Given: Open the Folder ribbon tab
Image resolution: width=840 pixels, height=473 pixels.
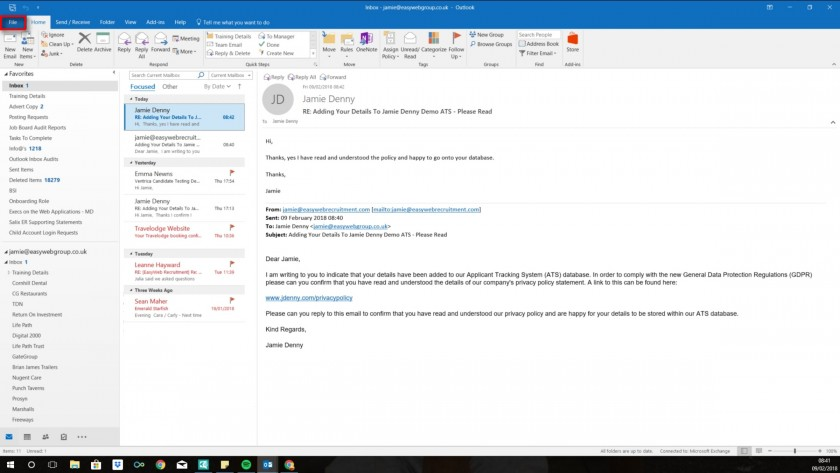Looking at the screenshot, I should tap(107, 22).
